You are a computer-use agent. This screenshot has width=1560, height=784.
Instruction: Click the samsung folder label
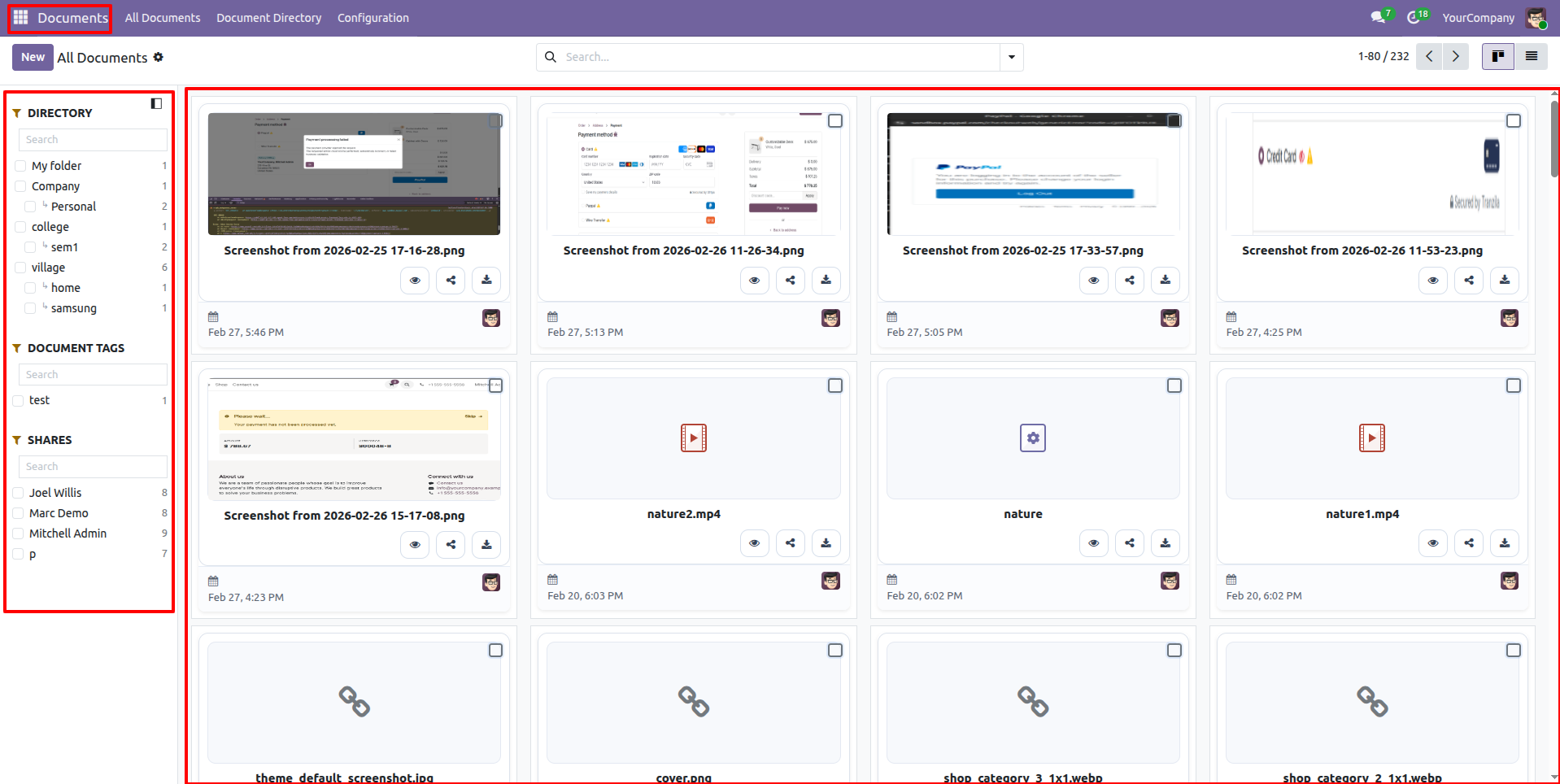click(74, 308)
